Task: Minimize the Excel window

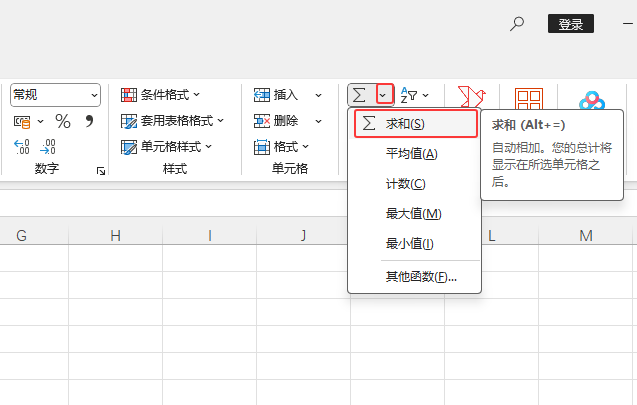Action: 628,24
